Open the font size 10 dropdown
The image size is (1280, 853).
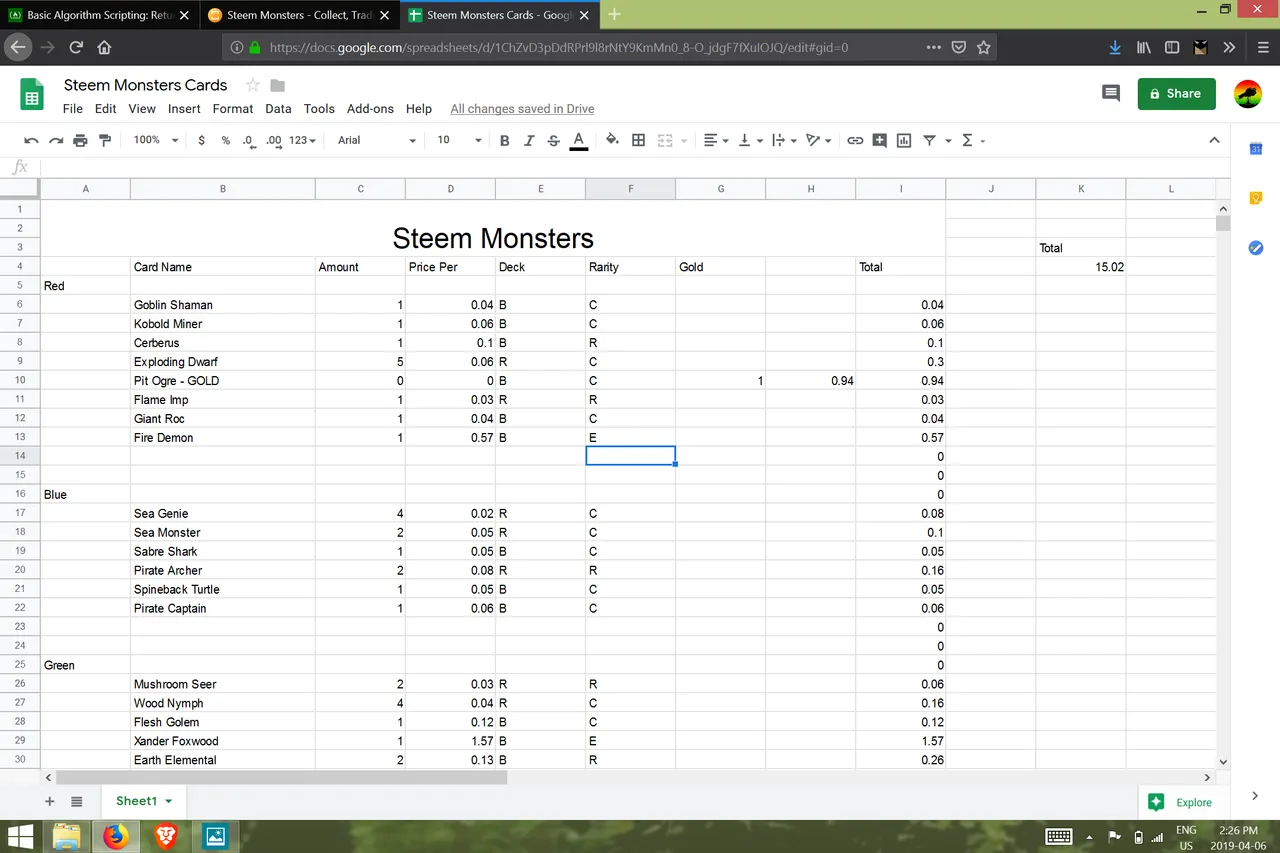click(459, 140)
